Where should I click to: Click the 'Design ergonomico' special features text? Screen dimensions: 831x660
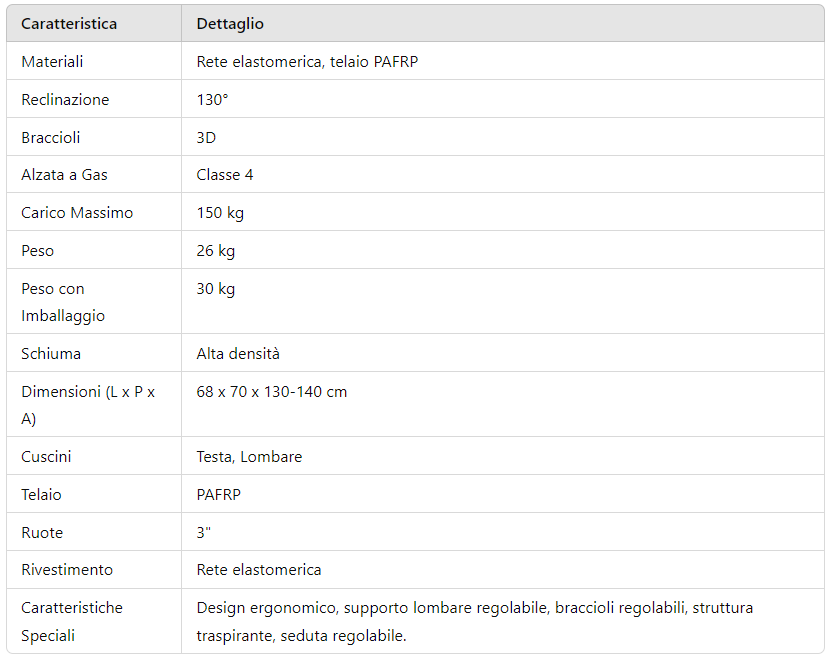267,608
